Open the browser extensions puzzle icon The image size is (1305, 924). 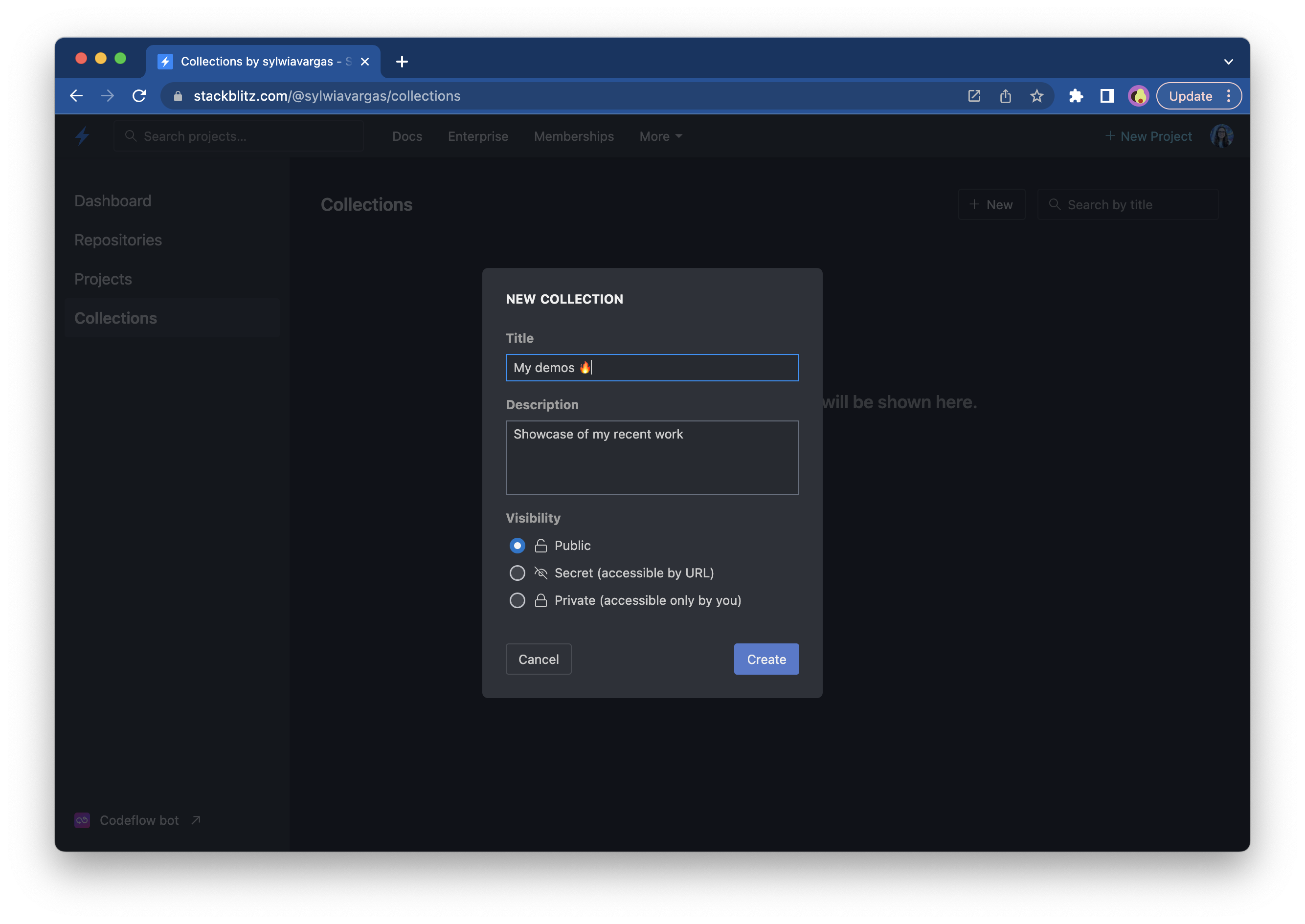1076,96
